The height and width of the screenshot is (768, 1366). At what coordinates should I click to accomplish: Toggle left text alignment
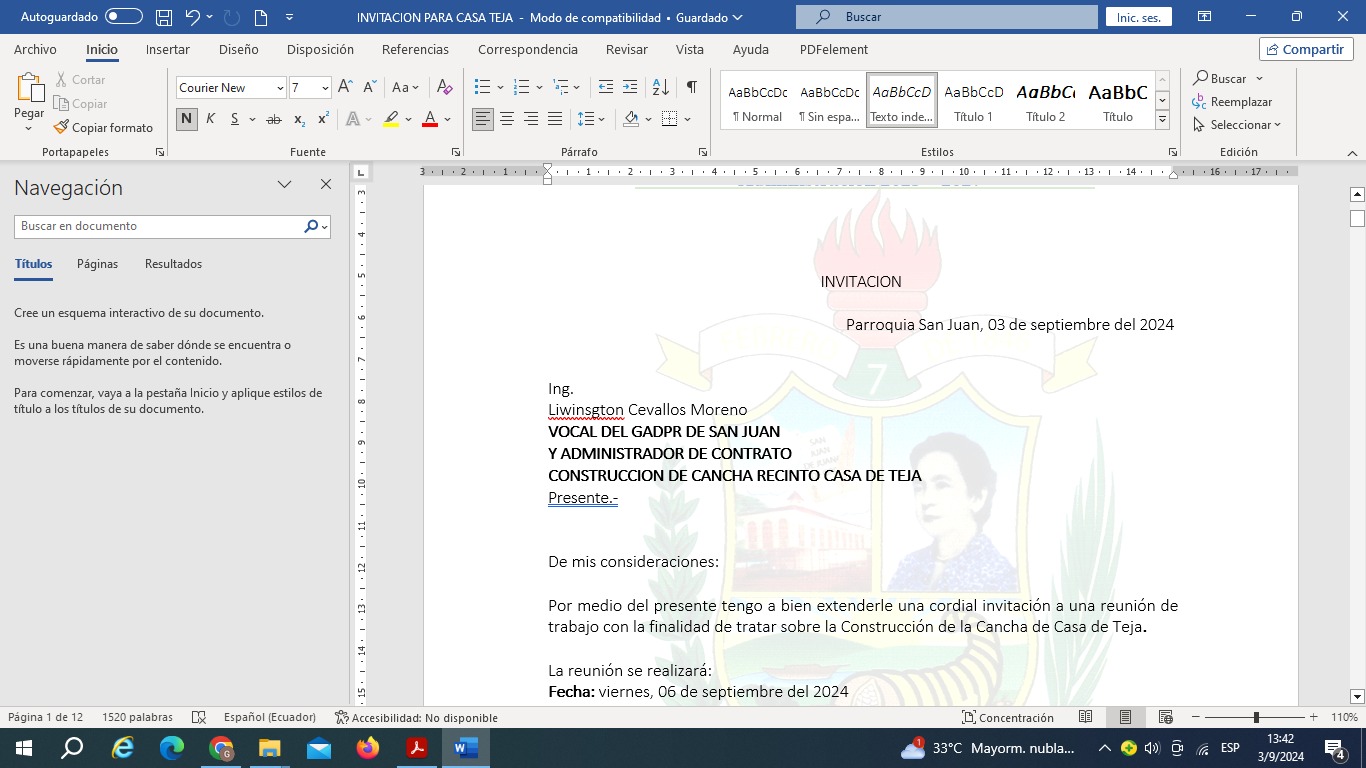pos(483,119)
